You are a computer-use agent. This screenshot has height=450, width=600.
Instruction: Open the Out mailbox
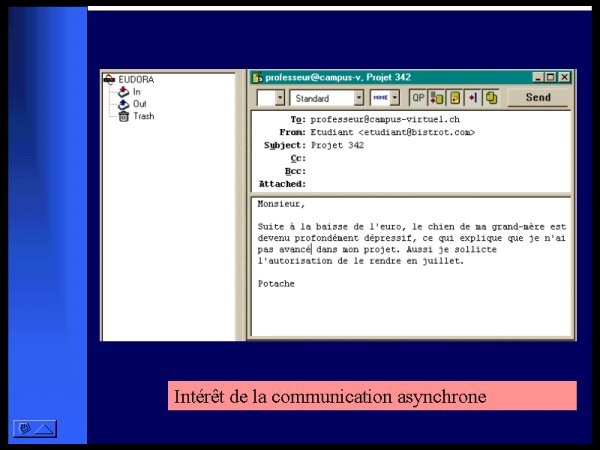point(140,104)
